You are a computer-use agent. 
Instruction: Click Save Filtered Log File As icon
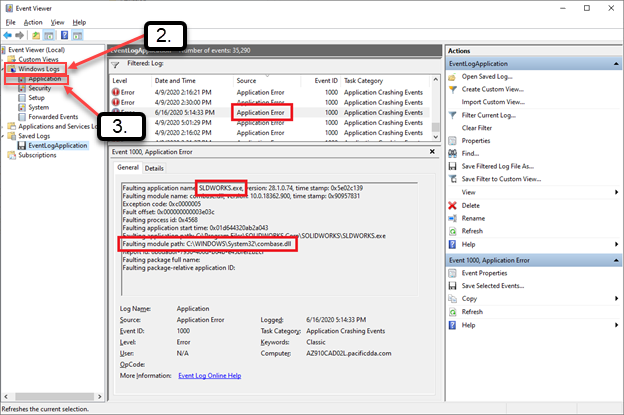click(x=452, y=166)
